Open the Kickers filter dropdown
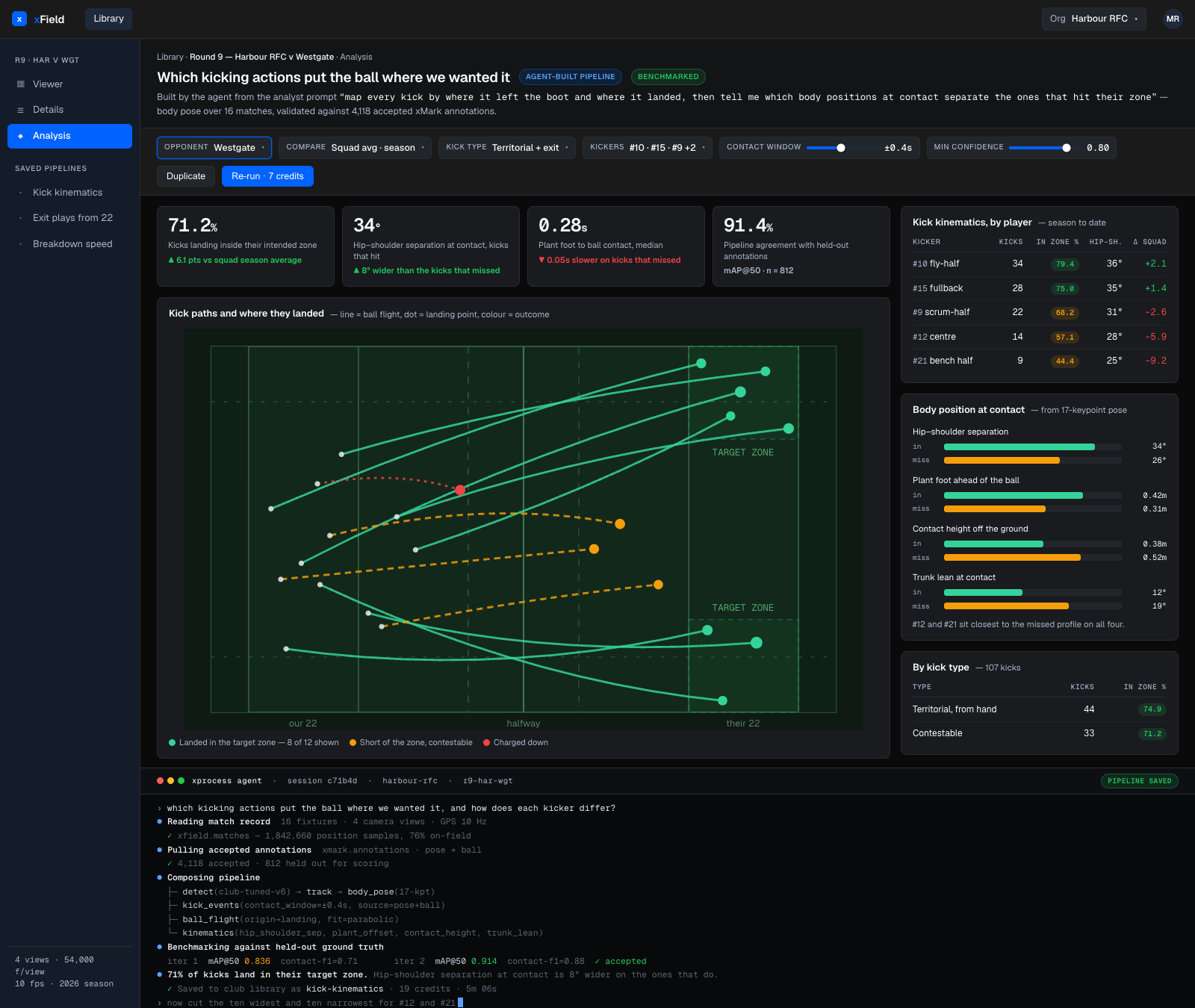 648,148
